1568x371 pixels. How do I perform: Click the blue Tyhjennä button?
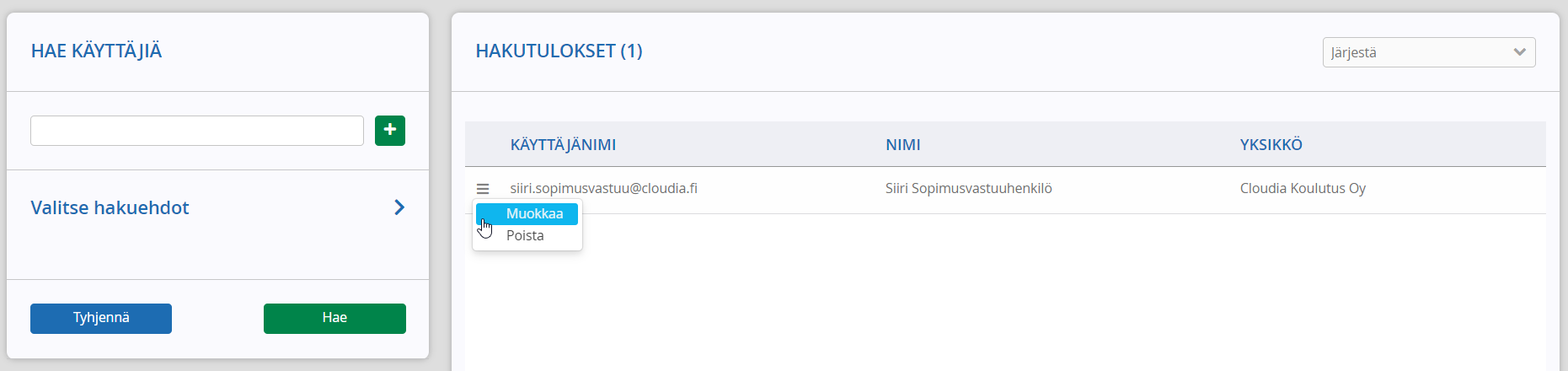[101, 319]
